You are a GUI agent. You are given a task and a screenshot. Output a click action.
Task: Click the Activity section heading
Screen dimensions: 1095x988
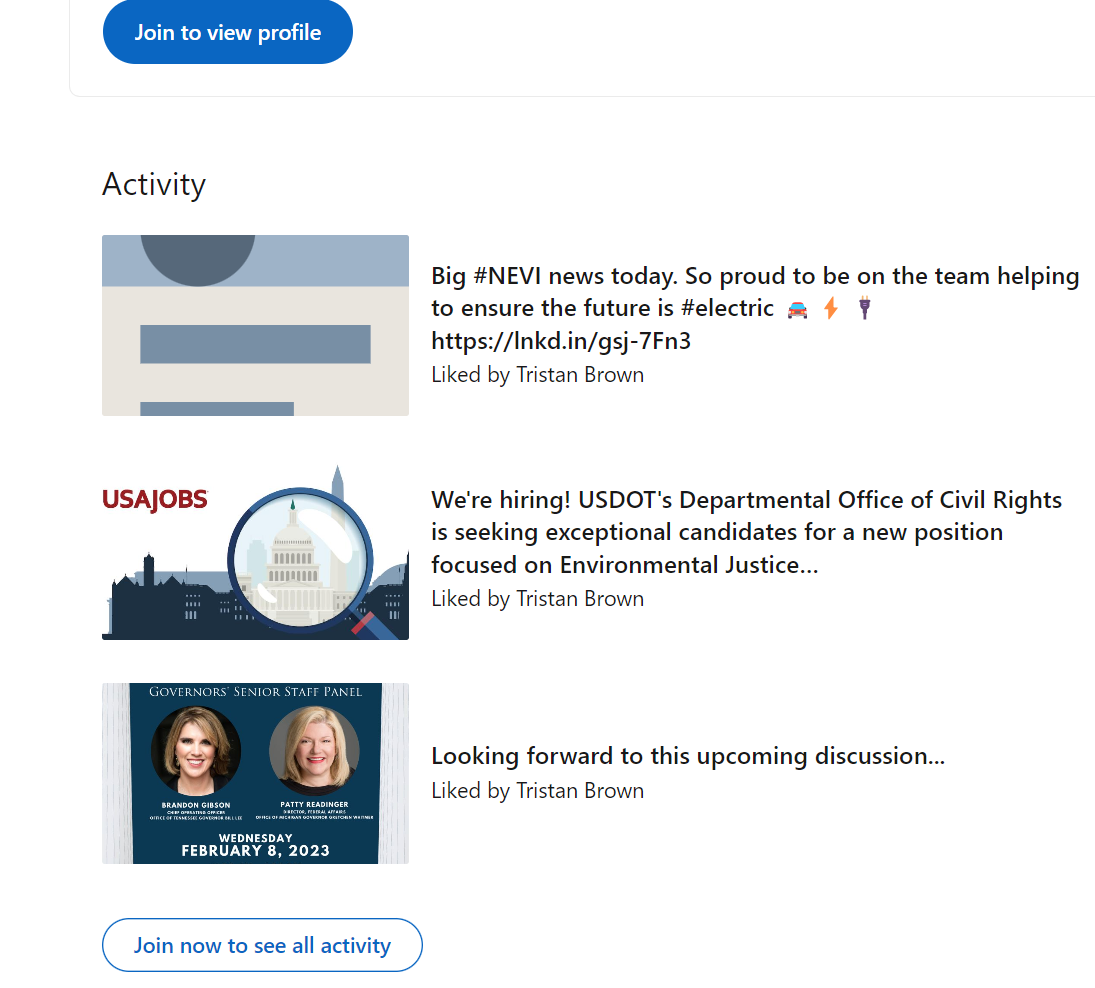[154, 184]
